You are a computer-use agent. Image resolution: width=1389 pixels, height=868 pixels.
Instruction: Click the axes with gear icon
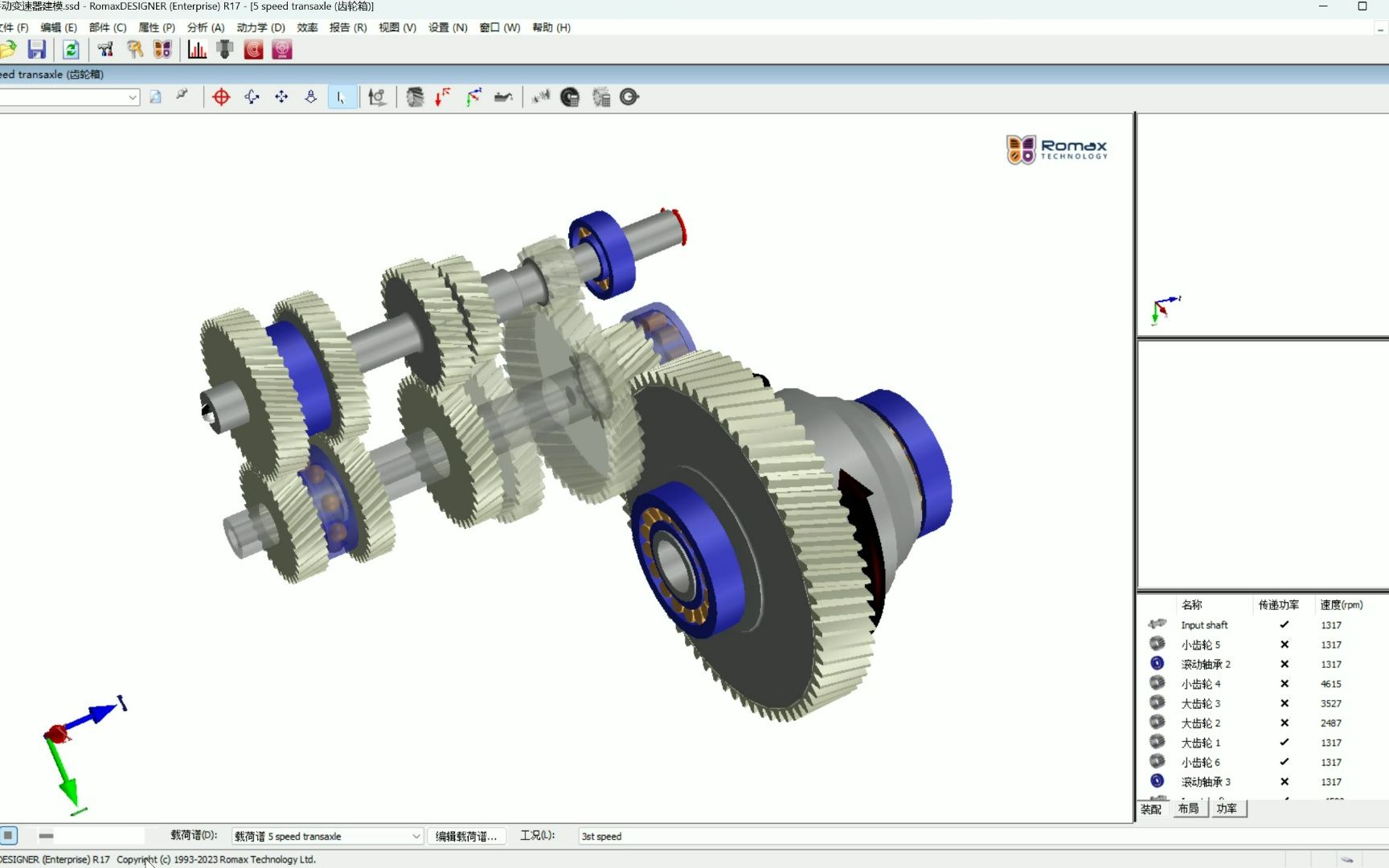pyautogui.click(x=377, y=97)
